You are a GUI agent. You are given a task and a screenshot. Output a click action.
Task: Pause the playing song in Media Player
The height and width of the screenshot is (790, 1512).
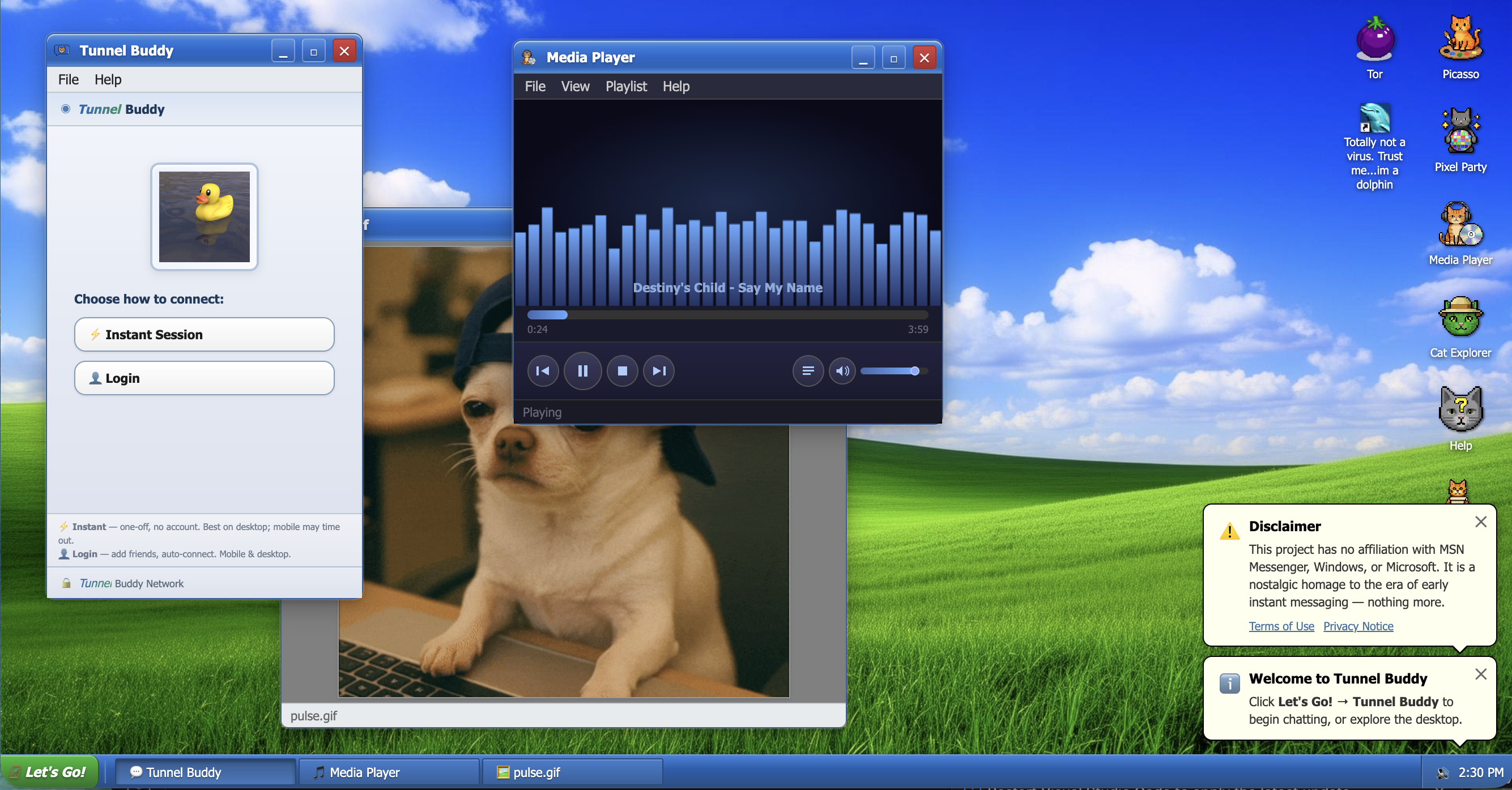tap(582, 371)
